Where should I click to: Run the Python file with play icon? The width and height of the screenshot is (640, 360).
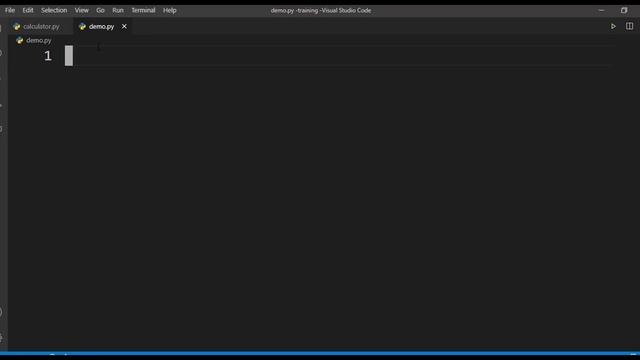click(x=613, y=27)
